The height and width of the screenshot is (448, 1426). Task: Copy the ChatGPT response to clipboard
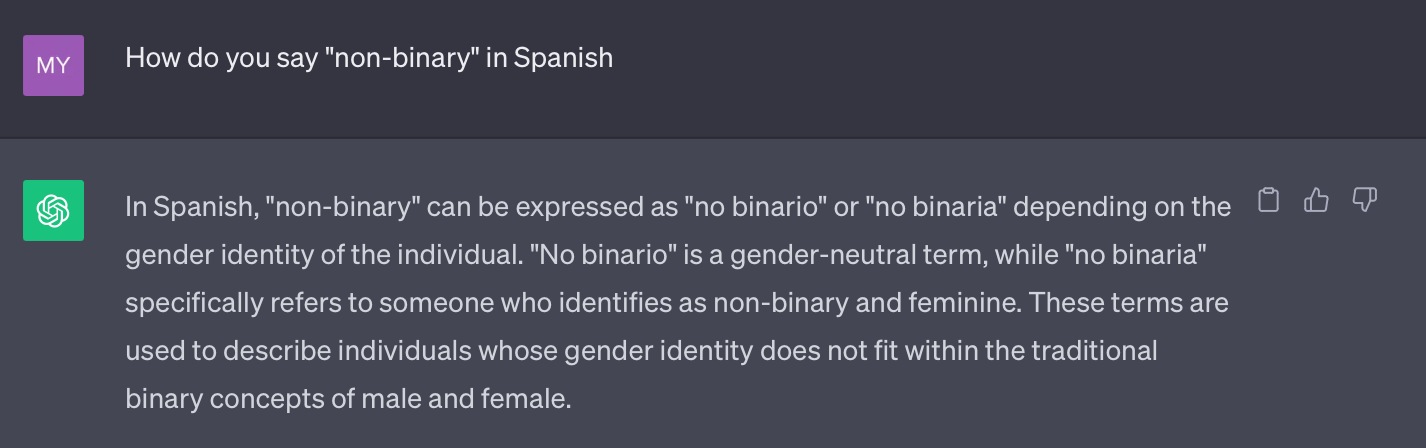click(x=1268, y=200)
